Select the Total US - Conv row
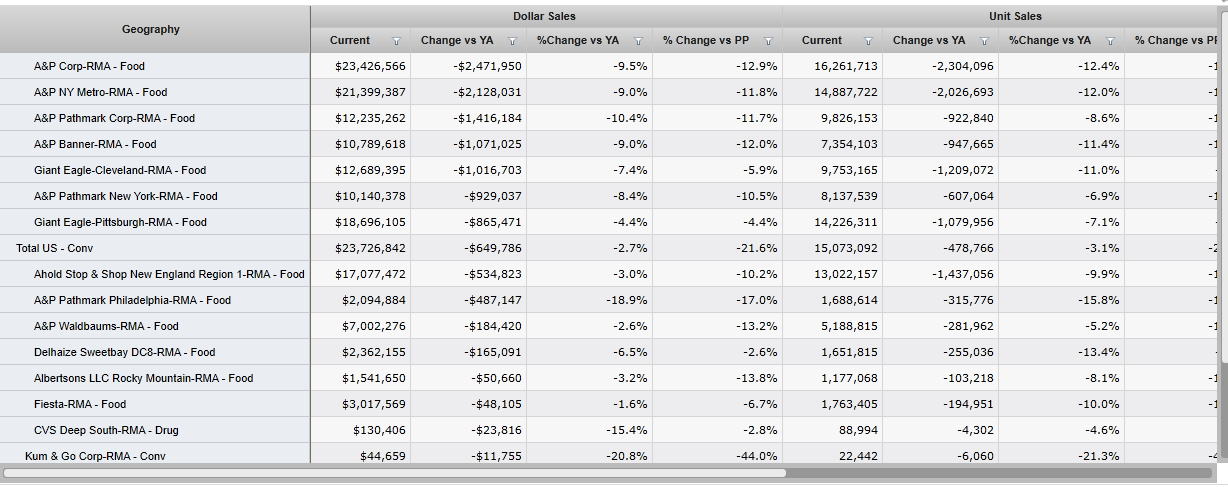The width and height of the screenshot is (1228, 487). (54, 248)
